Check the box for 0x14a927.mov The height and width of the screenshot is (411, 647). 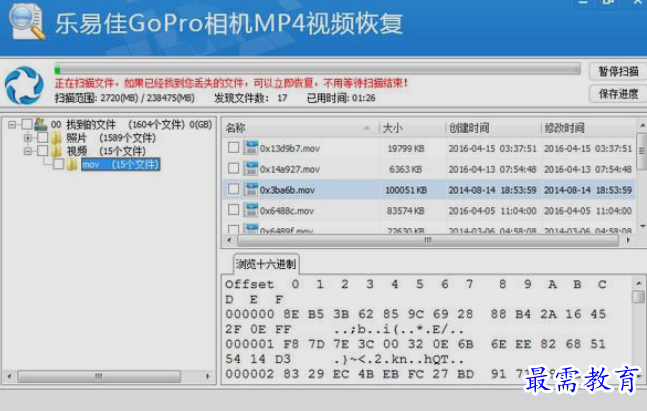pyautogui.click(x=233, y=168)
